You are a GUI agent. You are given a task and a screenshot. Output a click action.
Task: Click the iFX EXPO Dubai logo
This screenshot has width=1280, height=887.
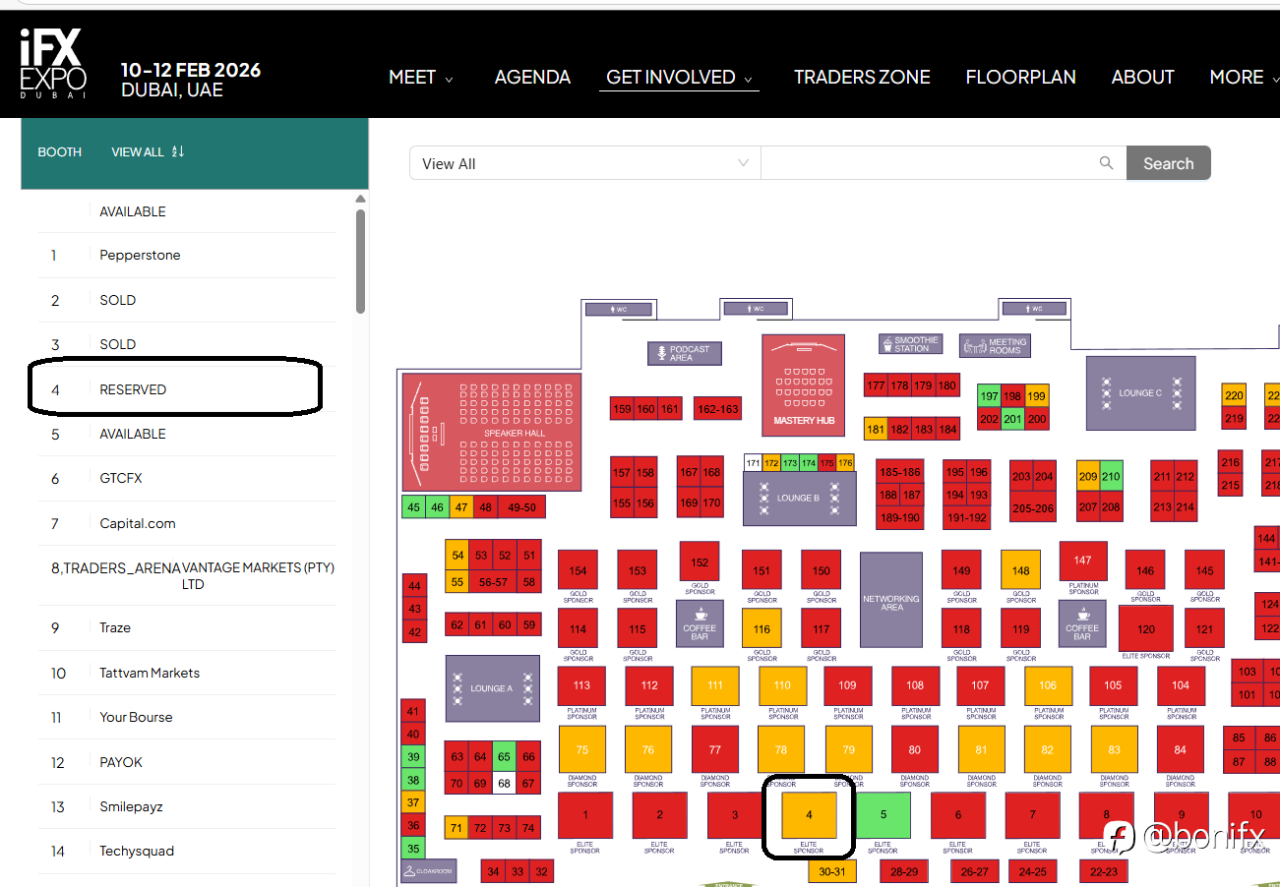[52, 62]
